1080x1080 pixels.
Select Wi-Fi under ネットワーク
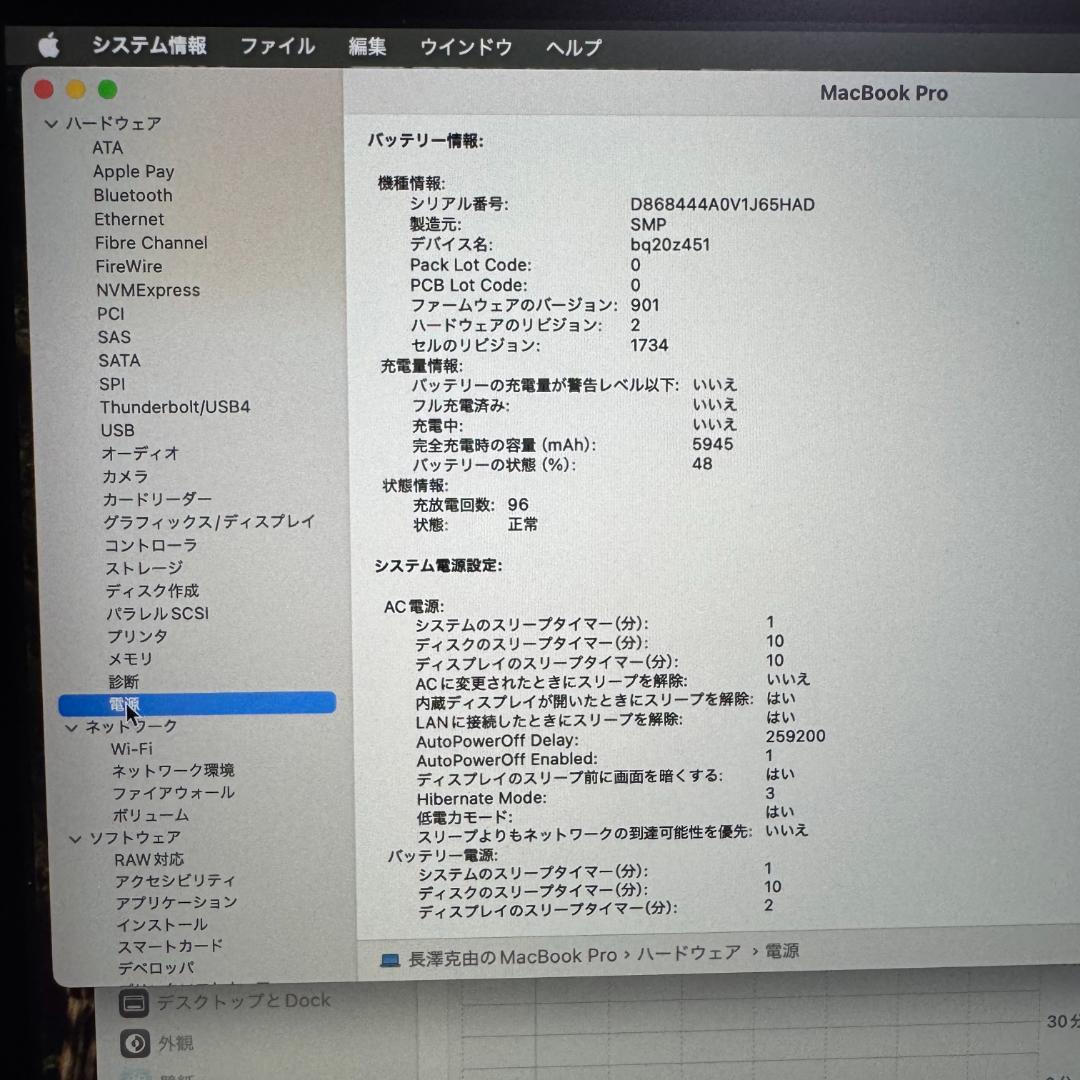tap(131, 748)
